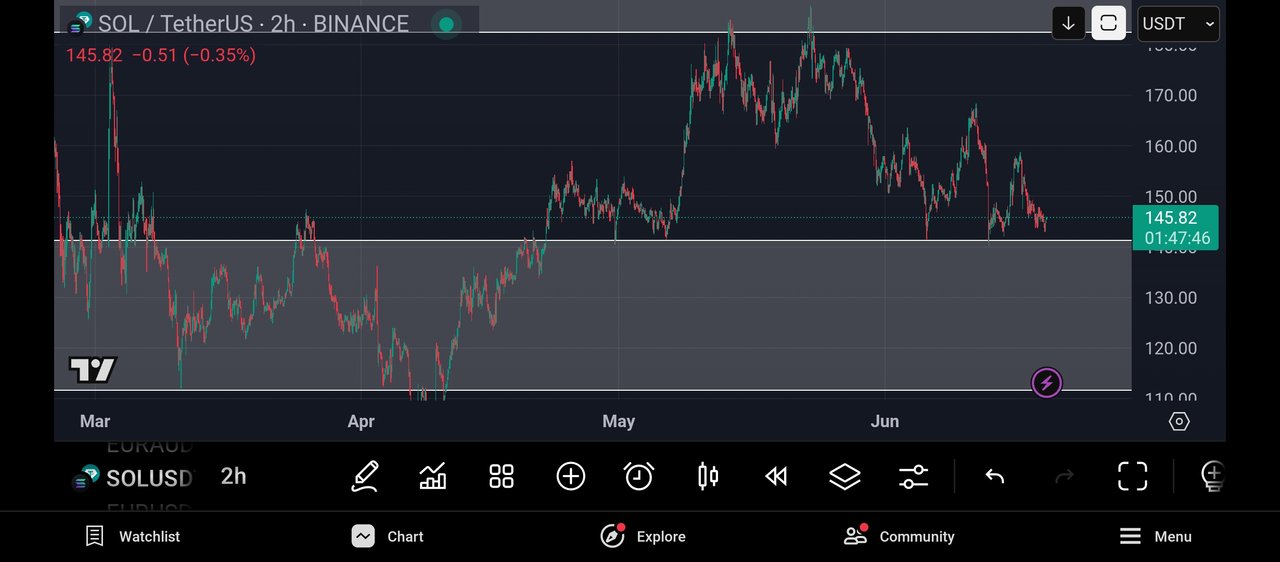Viewport: 1280px width, 562px height.
Task: Open the drawing tools pencil icon
Action: pos(365,476)
